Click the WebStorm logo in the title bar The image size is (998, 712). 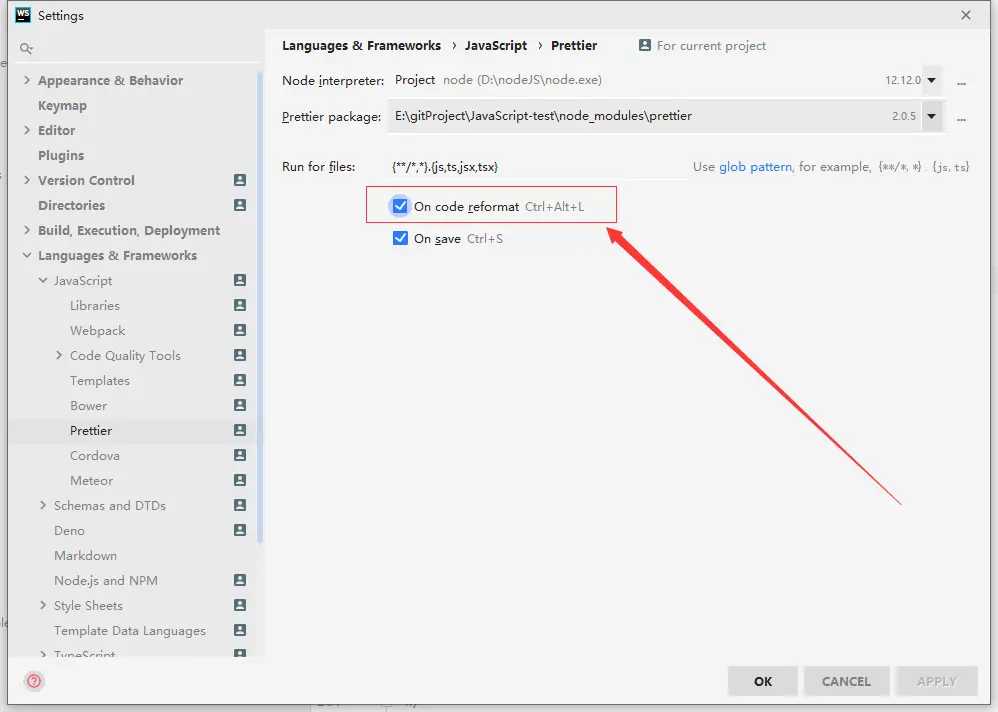click(23, 15)
